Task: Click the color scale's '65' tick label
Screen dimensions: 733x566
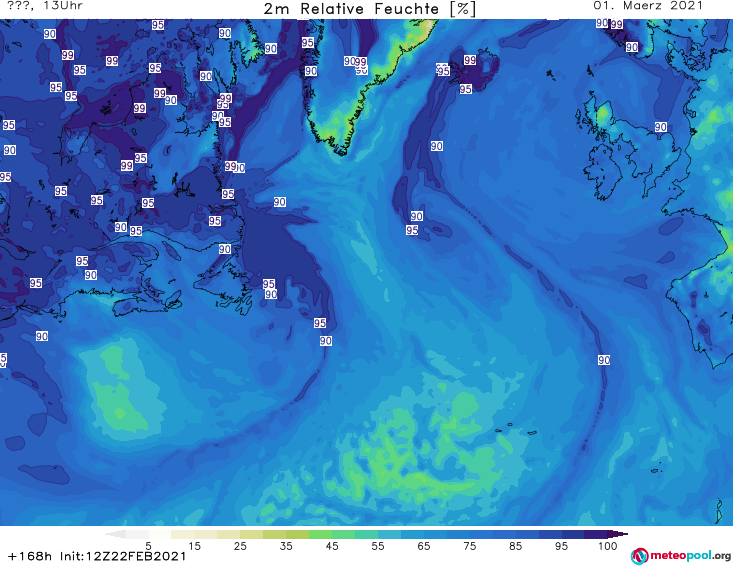Action: (x=424, y=546)
